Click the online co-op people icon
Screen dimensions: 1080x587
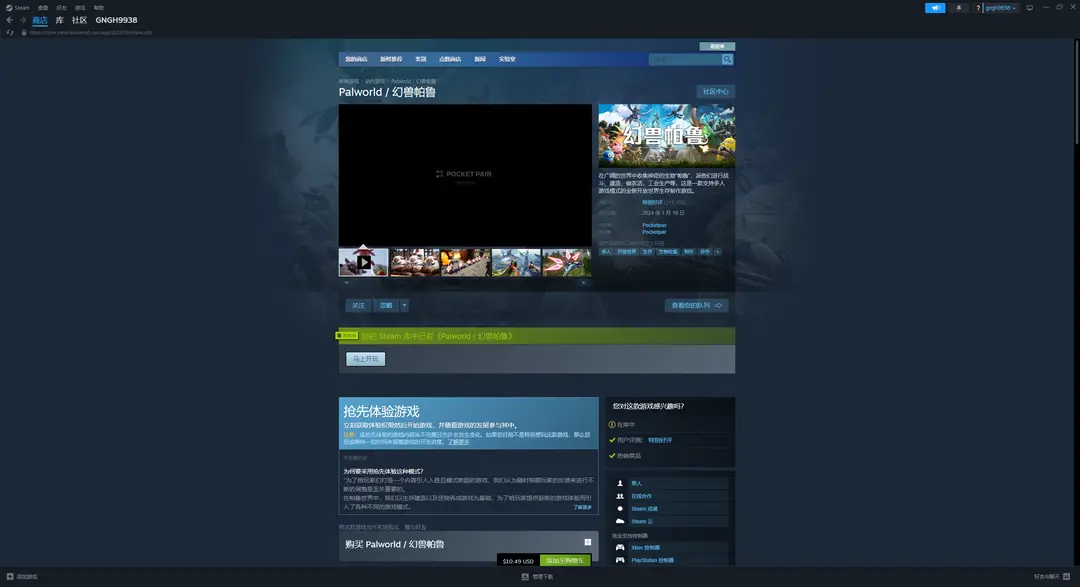[x=620, y=496]
